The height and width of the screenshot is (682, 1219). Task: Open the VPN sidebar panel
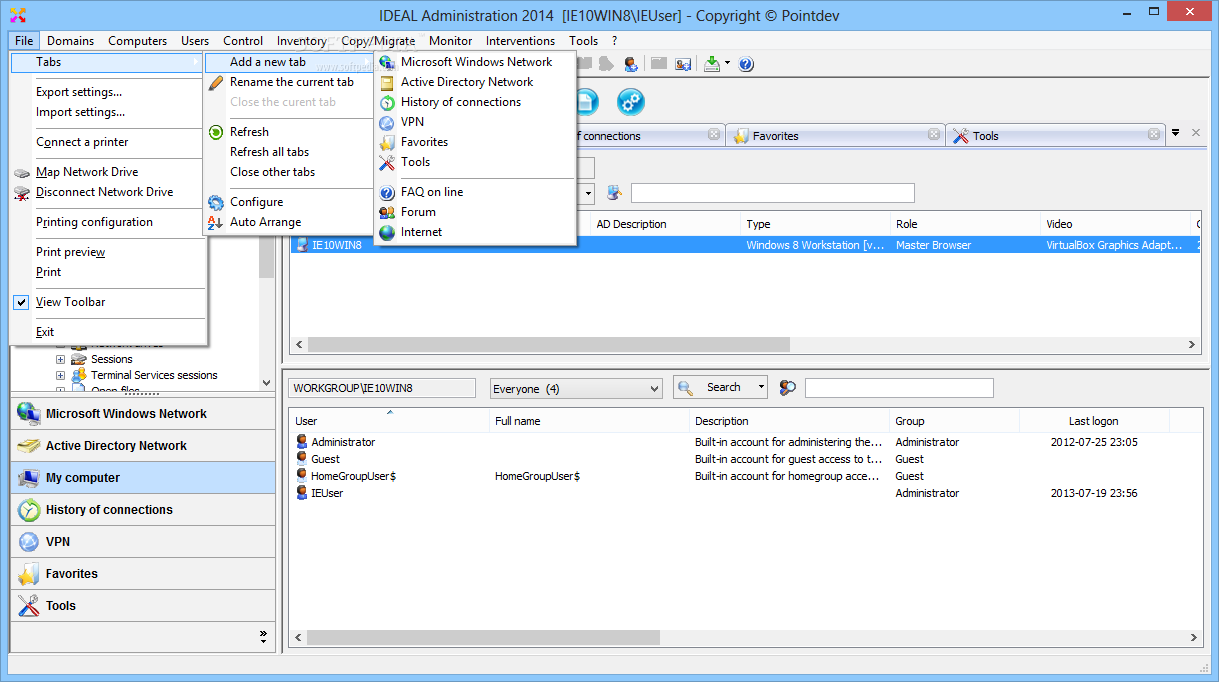(x=143, y=542)
